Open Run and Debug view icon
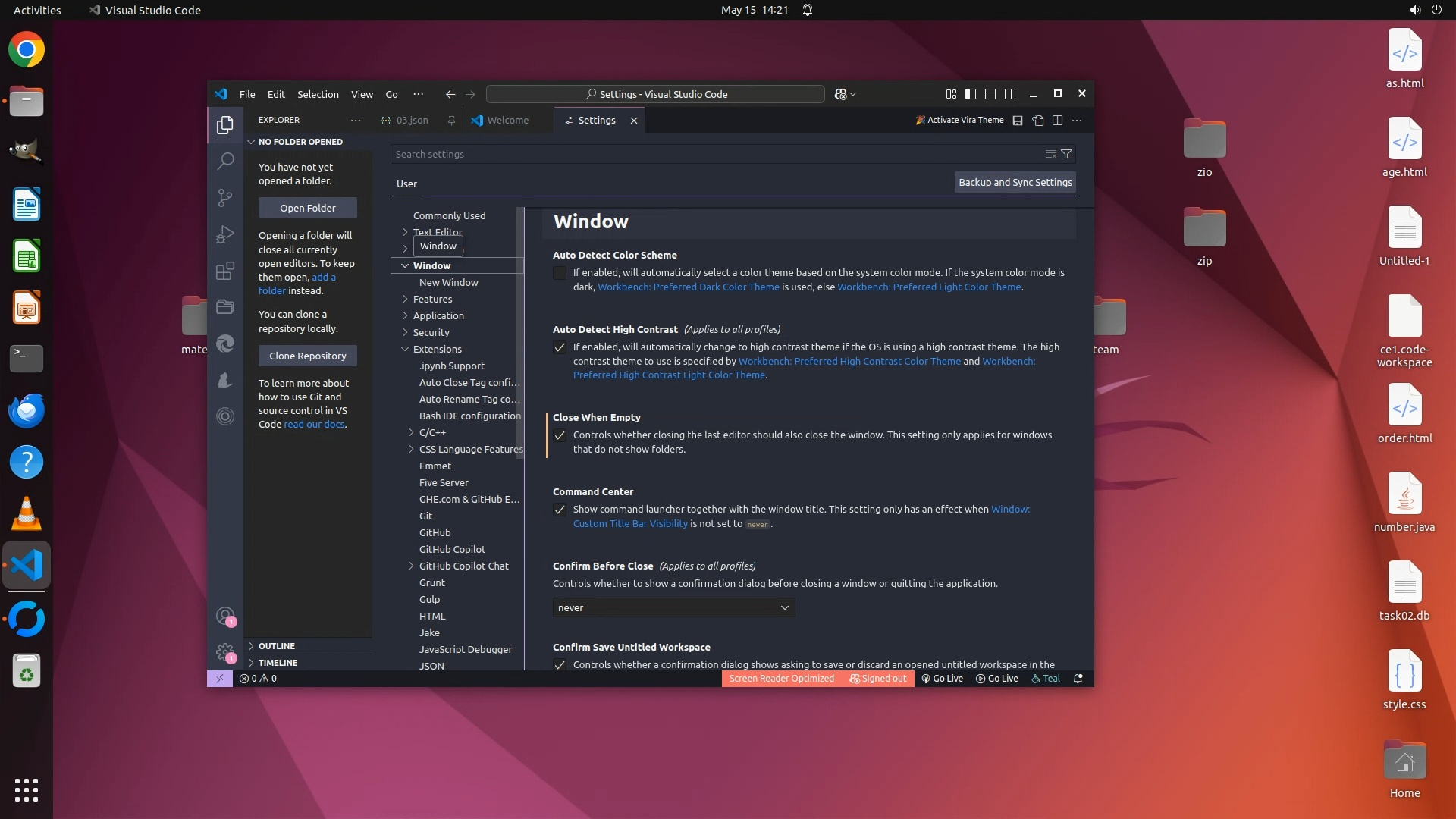The width and height of the screenshot is (1456, 819). point(225,234)
